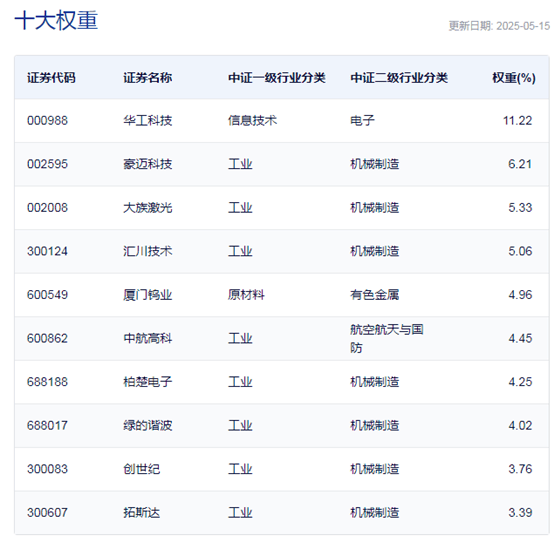
Task: Select the 证券代码 column header
Action: coord(51,78)
